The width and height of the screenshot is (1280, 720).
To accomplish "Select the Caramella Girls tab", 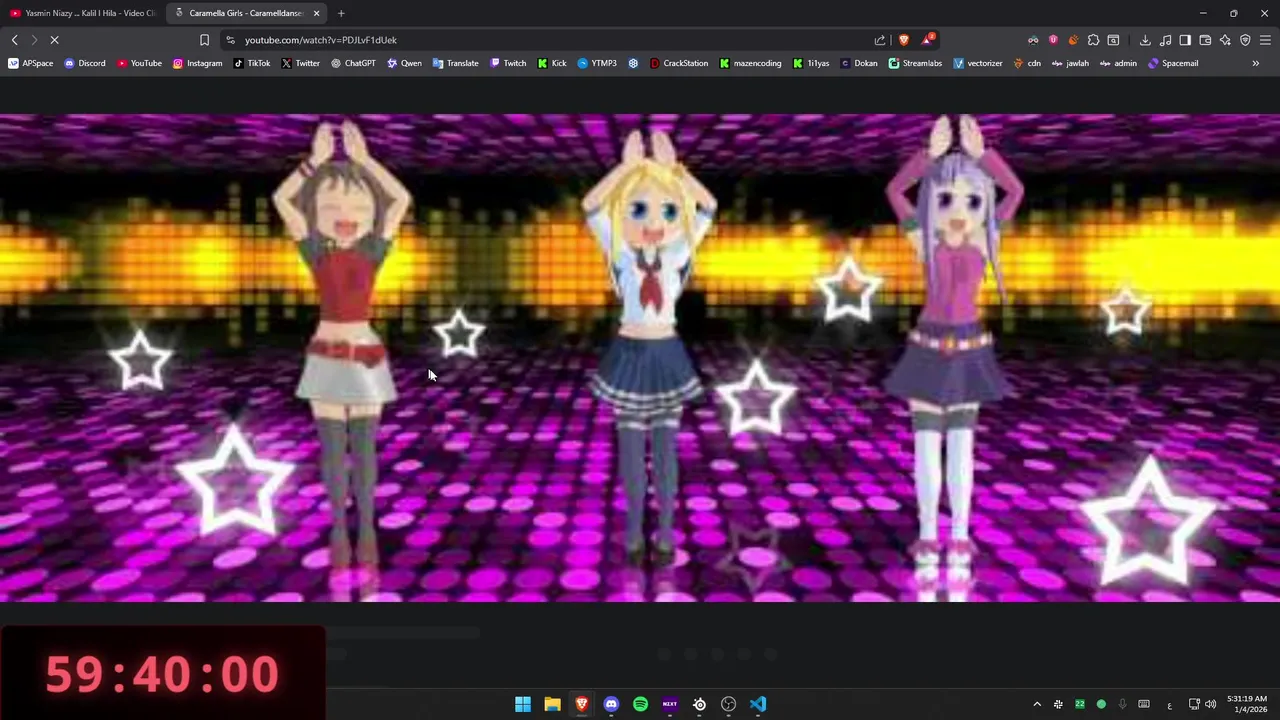I will pos(245,13).
